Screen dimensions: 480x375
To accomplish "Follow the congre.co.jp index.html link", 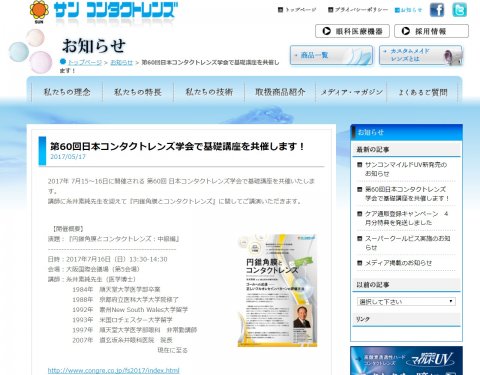I will (x=113, y=370).
